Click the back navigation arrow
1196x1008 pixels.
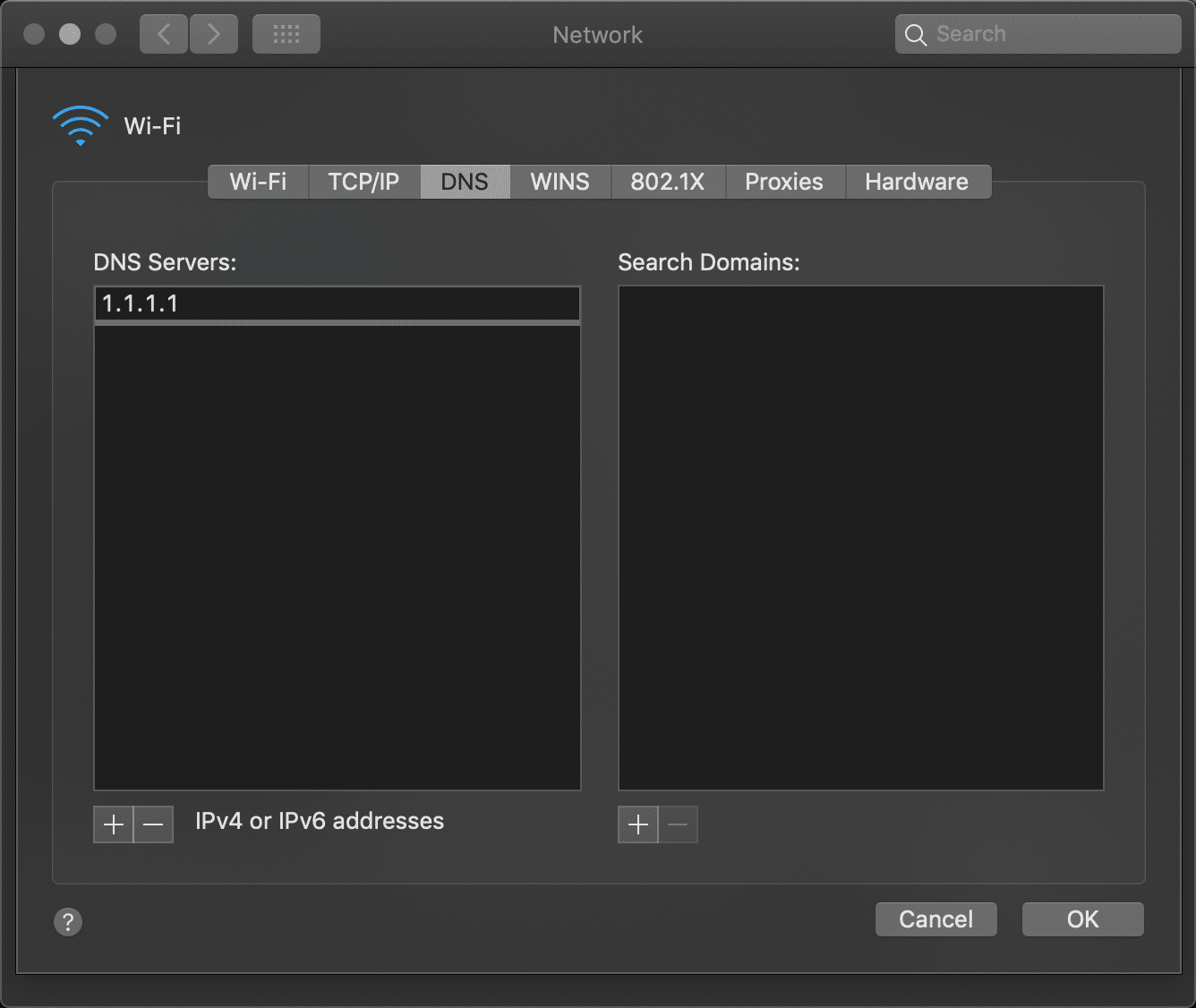pyautogui.click(x=163, y=33)
